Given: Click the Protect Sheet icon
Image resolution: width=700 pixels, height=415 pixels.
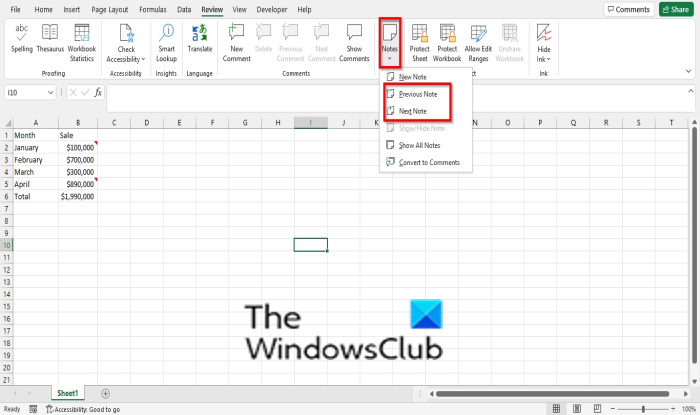Looking at the screenshot, I should [x=419, y=33].
